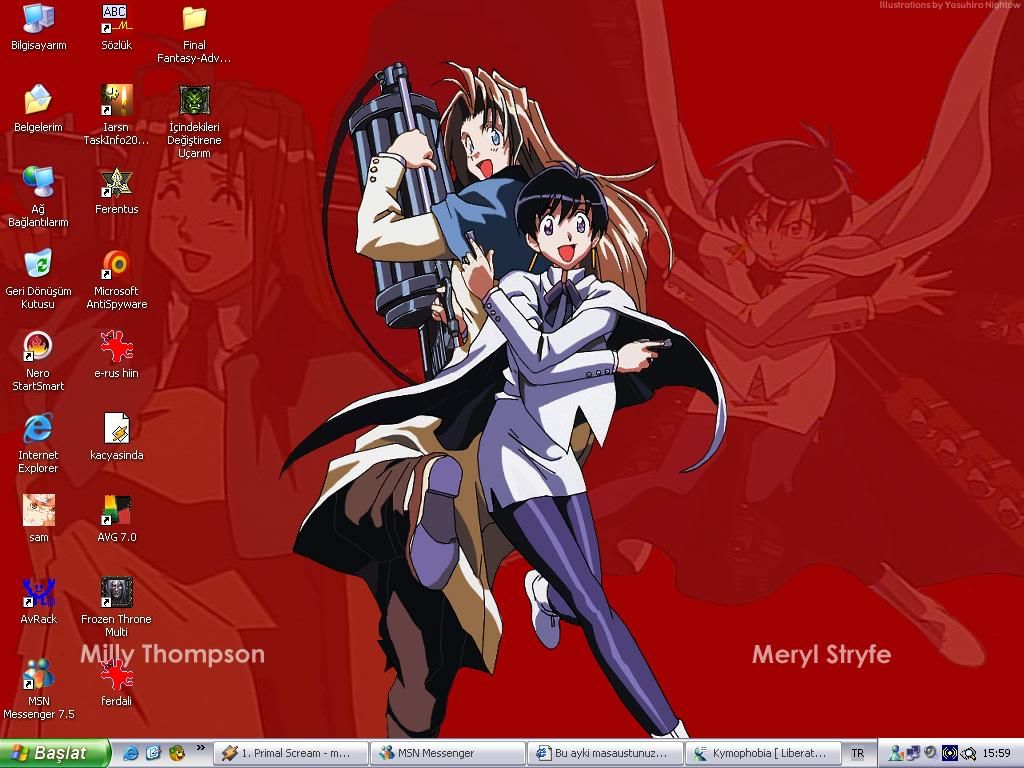This screenshot has width=1024, height=768.
Task: Open the TR language bar selector
Action: (x=857, y=753)
